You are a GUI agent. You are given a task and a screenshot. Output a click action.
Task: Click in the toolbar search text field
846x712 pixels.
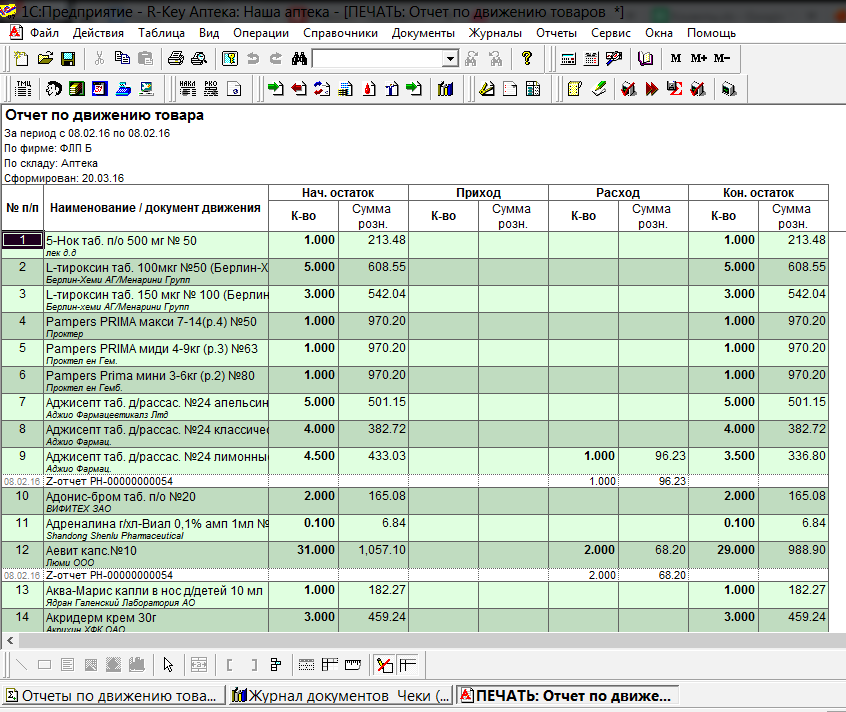pyautogui.click(x=376, y=59)
